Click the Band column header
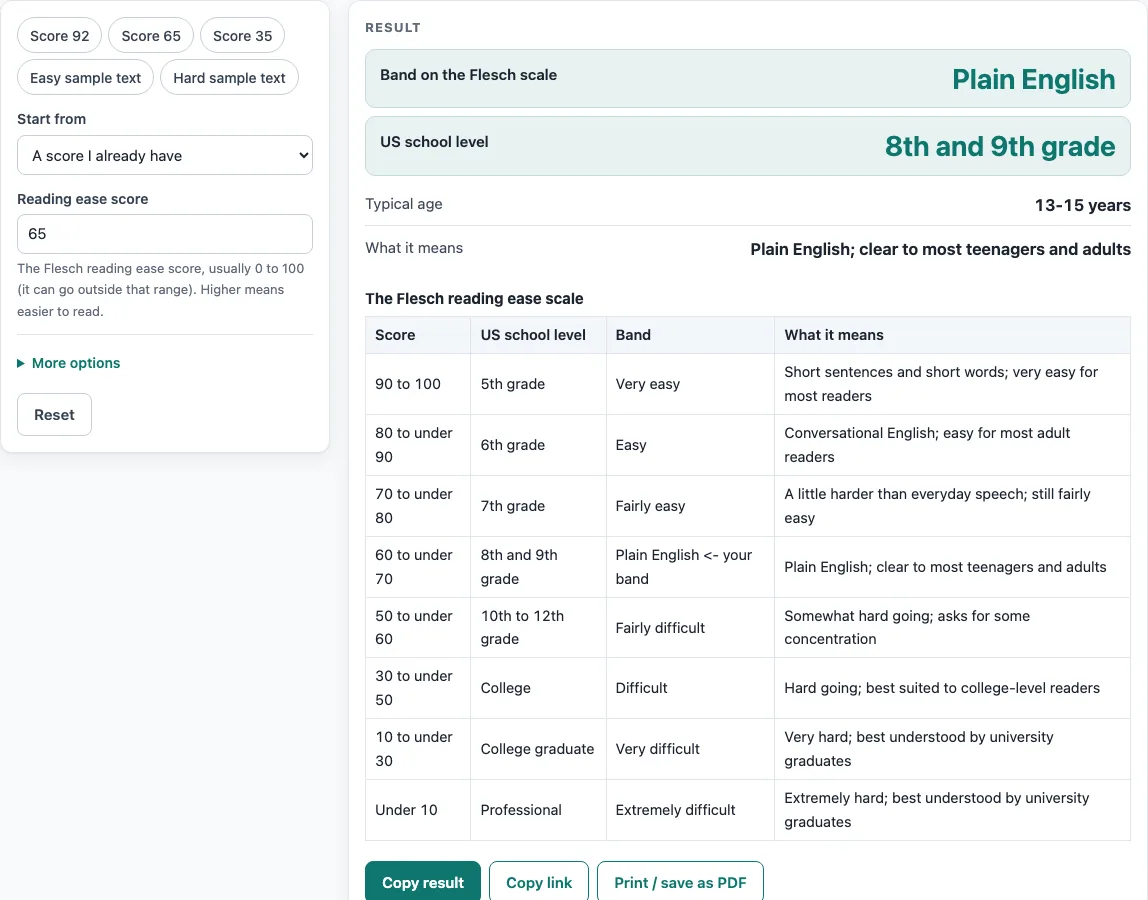This screenshot has width=1148, height=900. click(690, 335)
